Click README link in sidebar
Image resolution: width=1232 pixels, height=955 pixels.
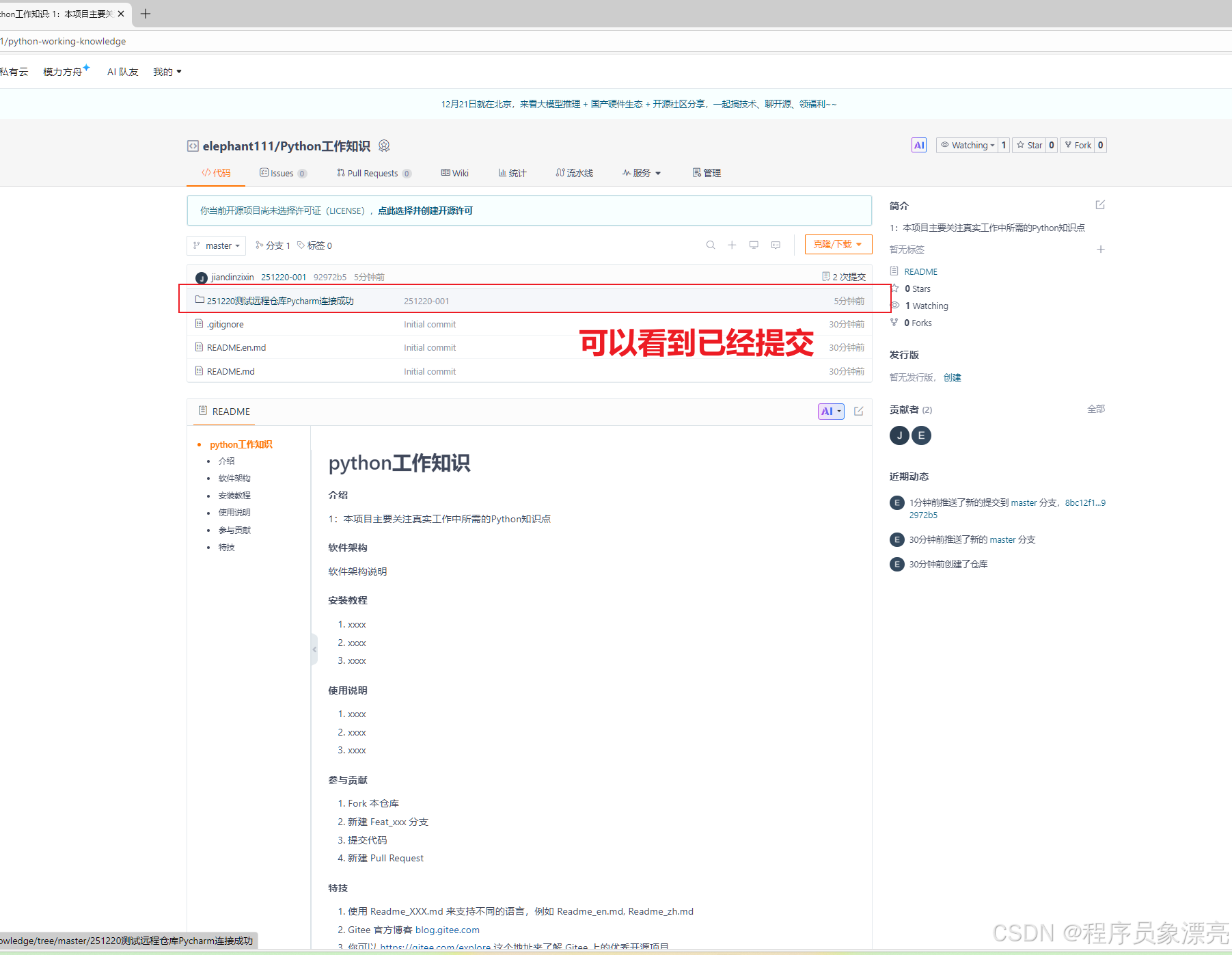[920, 271]
